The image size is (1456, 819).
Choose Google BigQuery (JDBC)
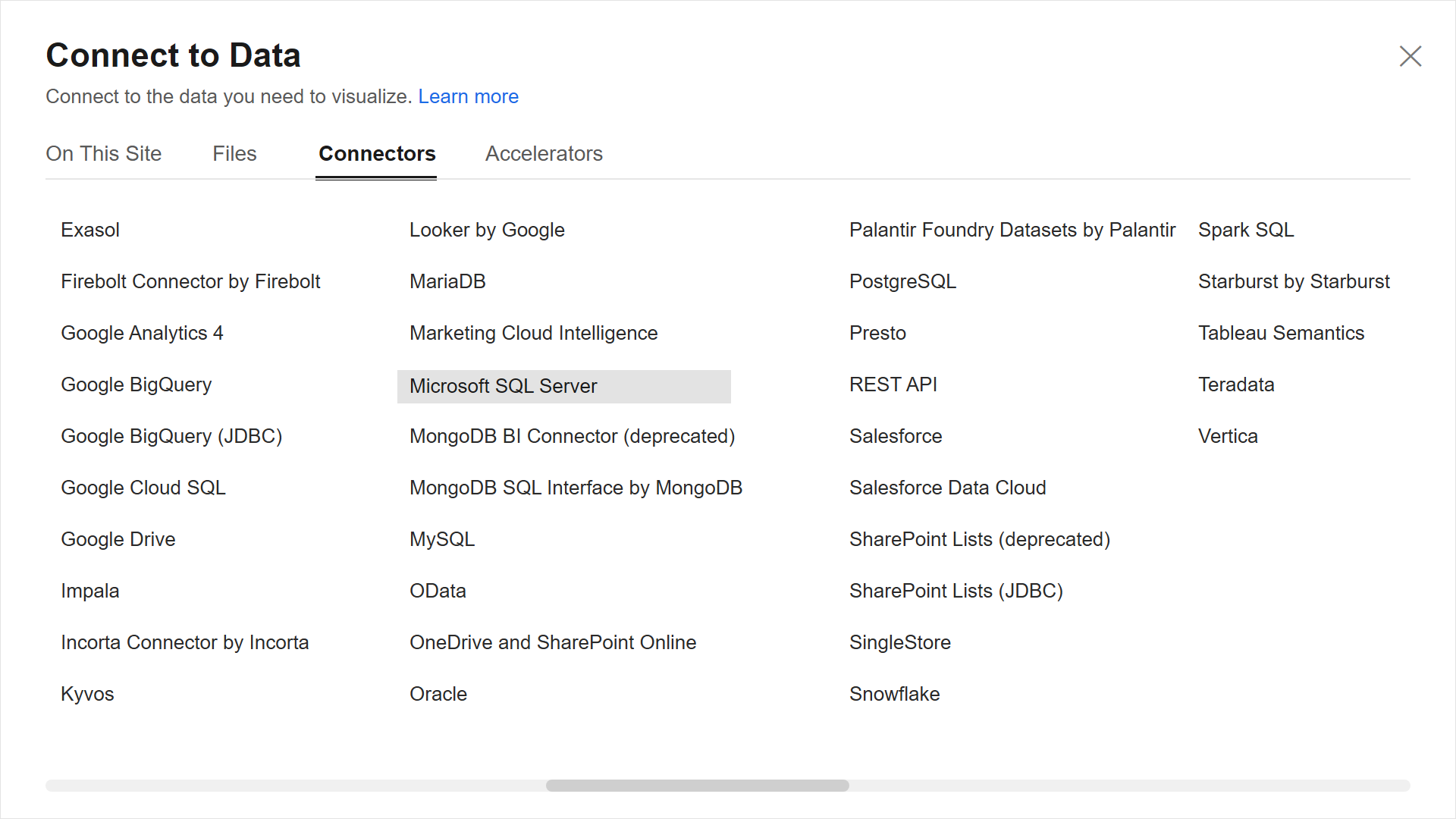point(171,436)
